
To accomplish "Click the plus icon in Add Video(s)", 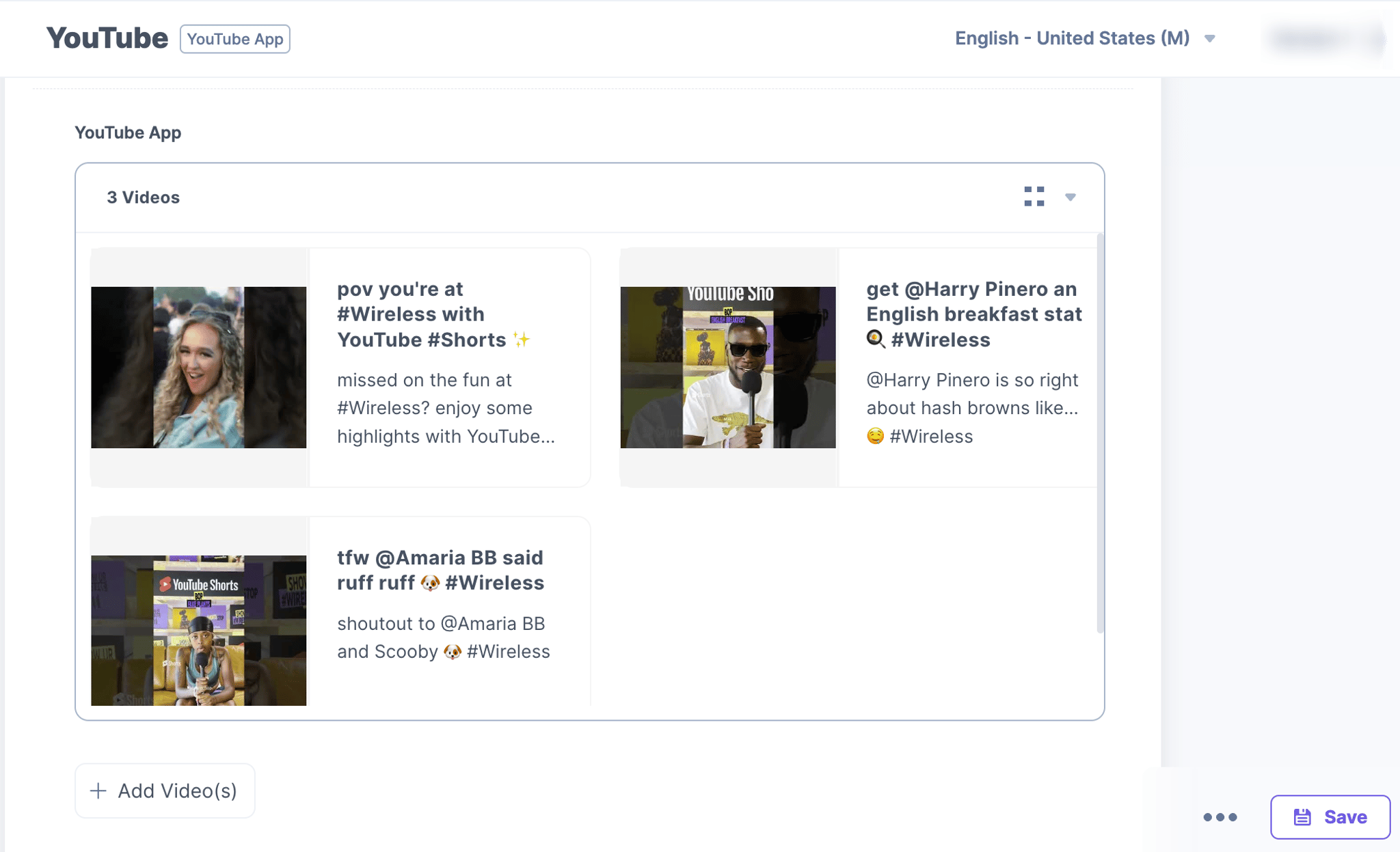I will [98, 791].
